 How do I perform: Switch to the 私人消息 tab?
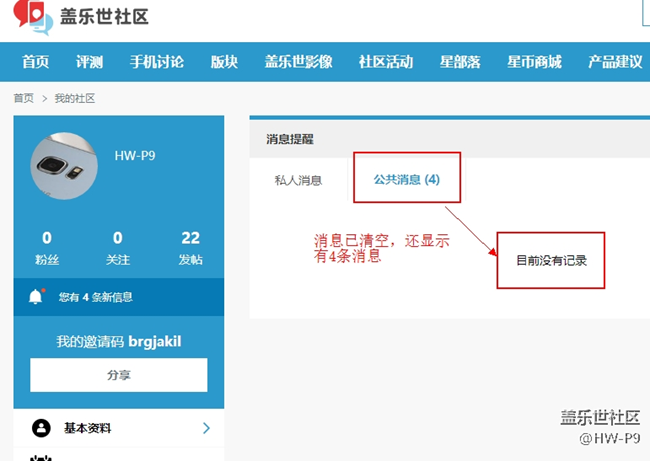pos(298,180)
